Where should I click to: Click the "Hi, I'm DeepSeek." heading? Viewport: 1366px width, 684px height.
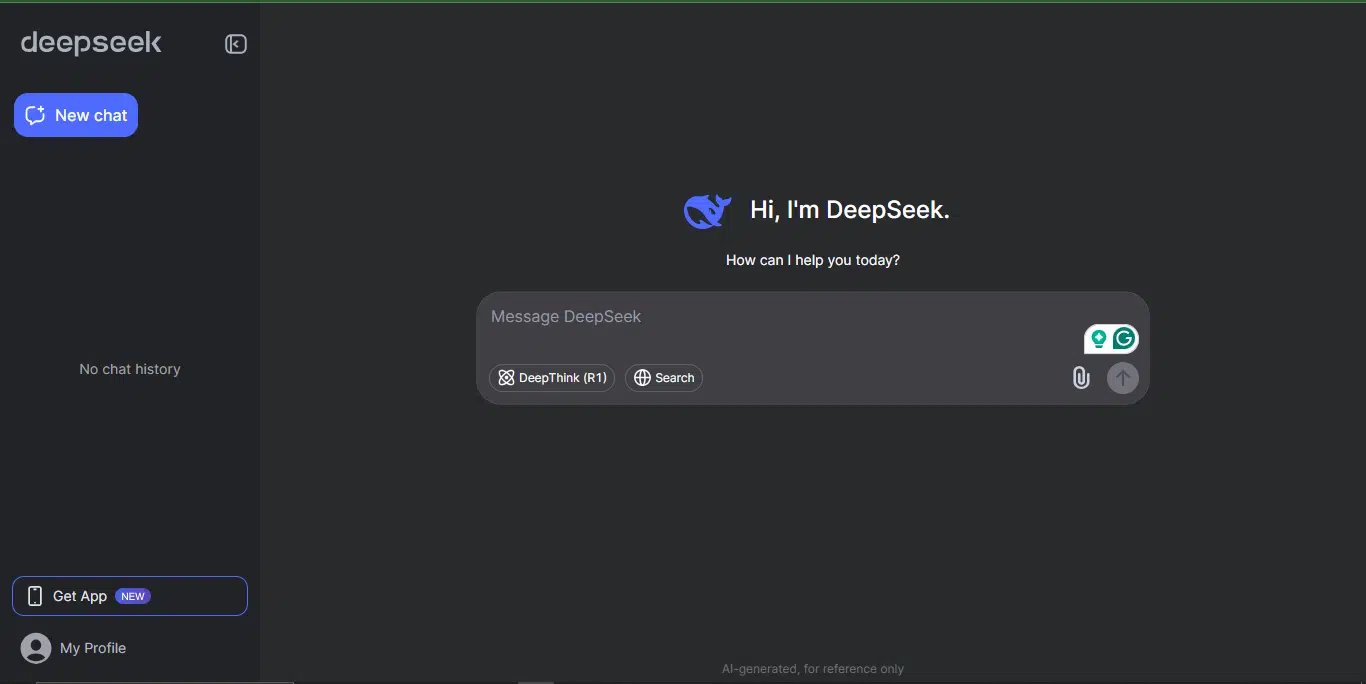850,210
